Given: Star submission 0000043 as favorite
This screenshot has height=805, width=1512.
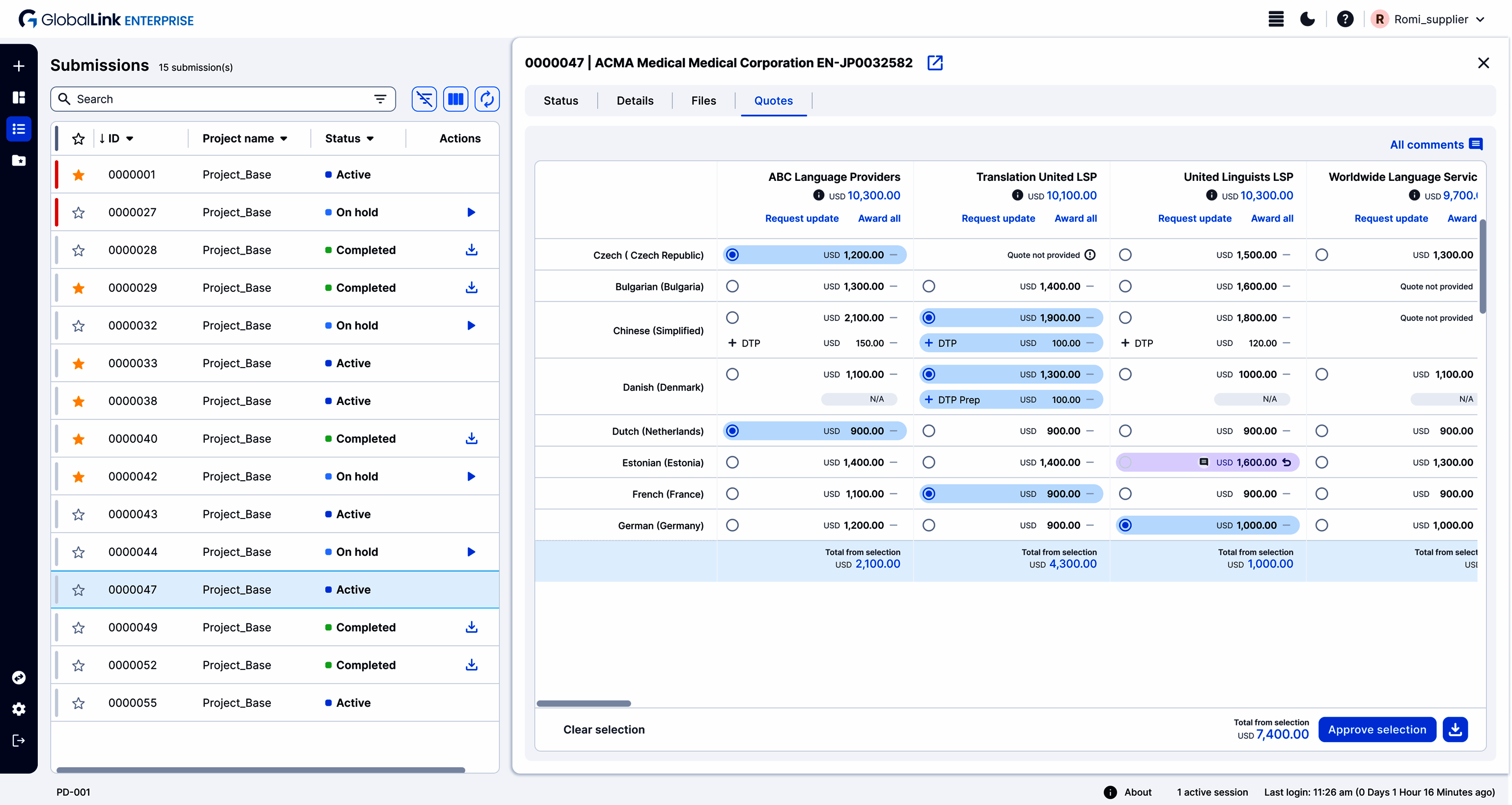Looking at the screenshot, I should click(79, 515).
